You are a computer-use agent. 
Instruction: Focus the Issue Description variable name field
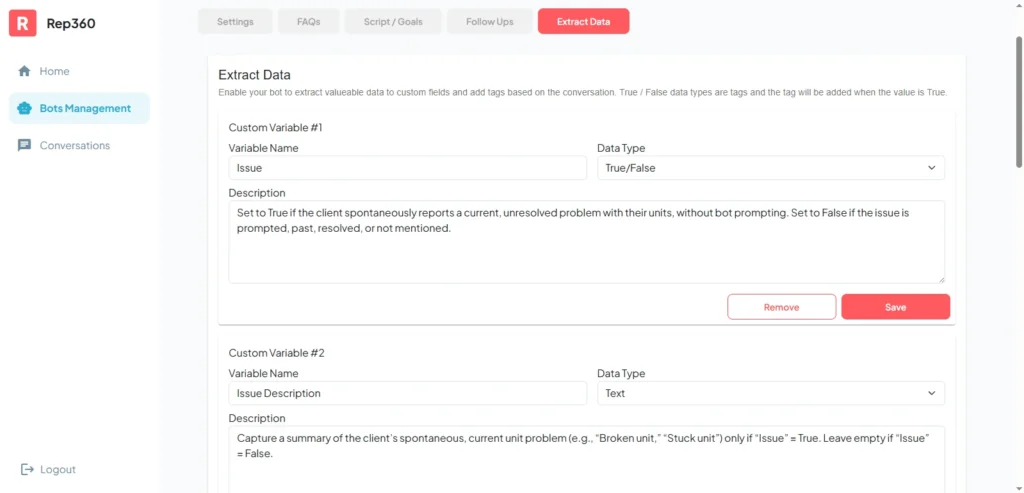pos(407,393)
